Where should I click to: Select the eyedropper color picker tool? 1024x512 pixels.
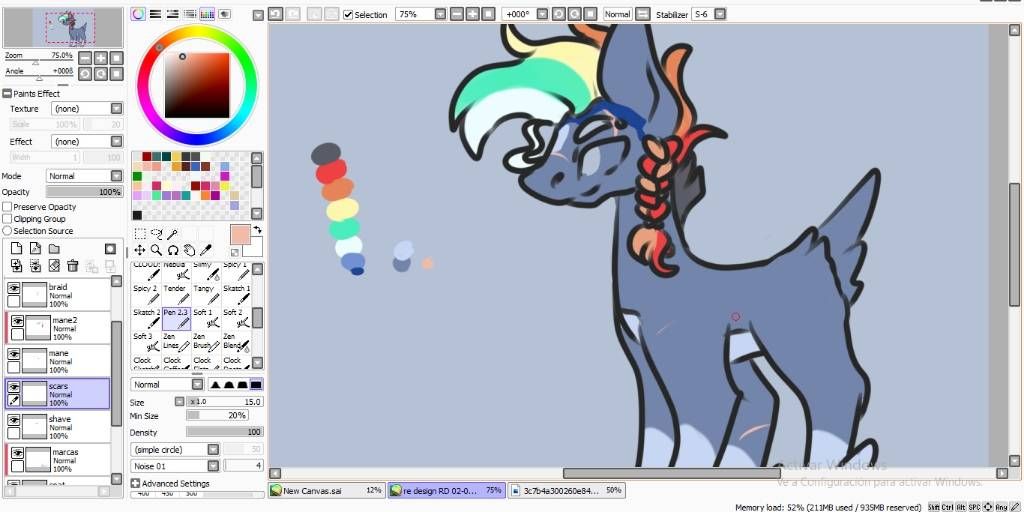[x=205, y=250]
